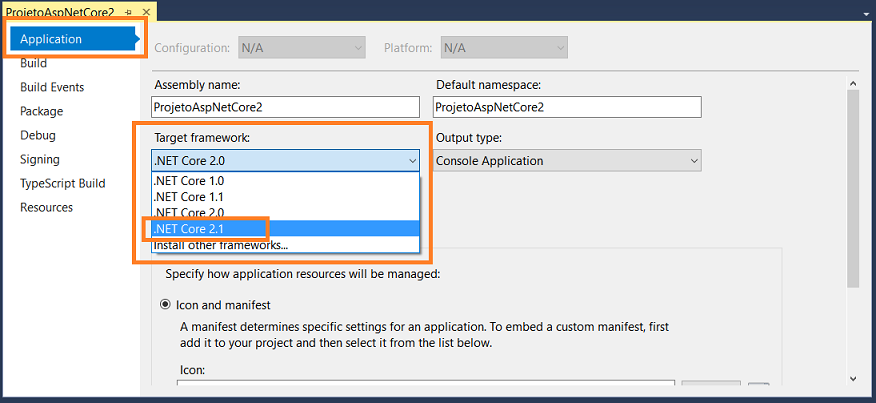Switch to TypeScript Build tab
The image size is (876, 403).
click(x=63, y=183)
